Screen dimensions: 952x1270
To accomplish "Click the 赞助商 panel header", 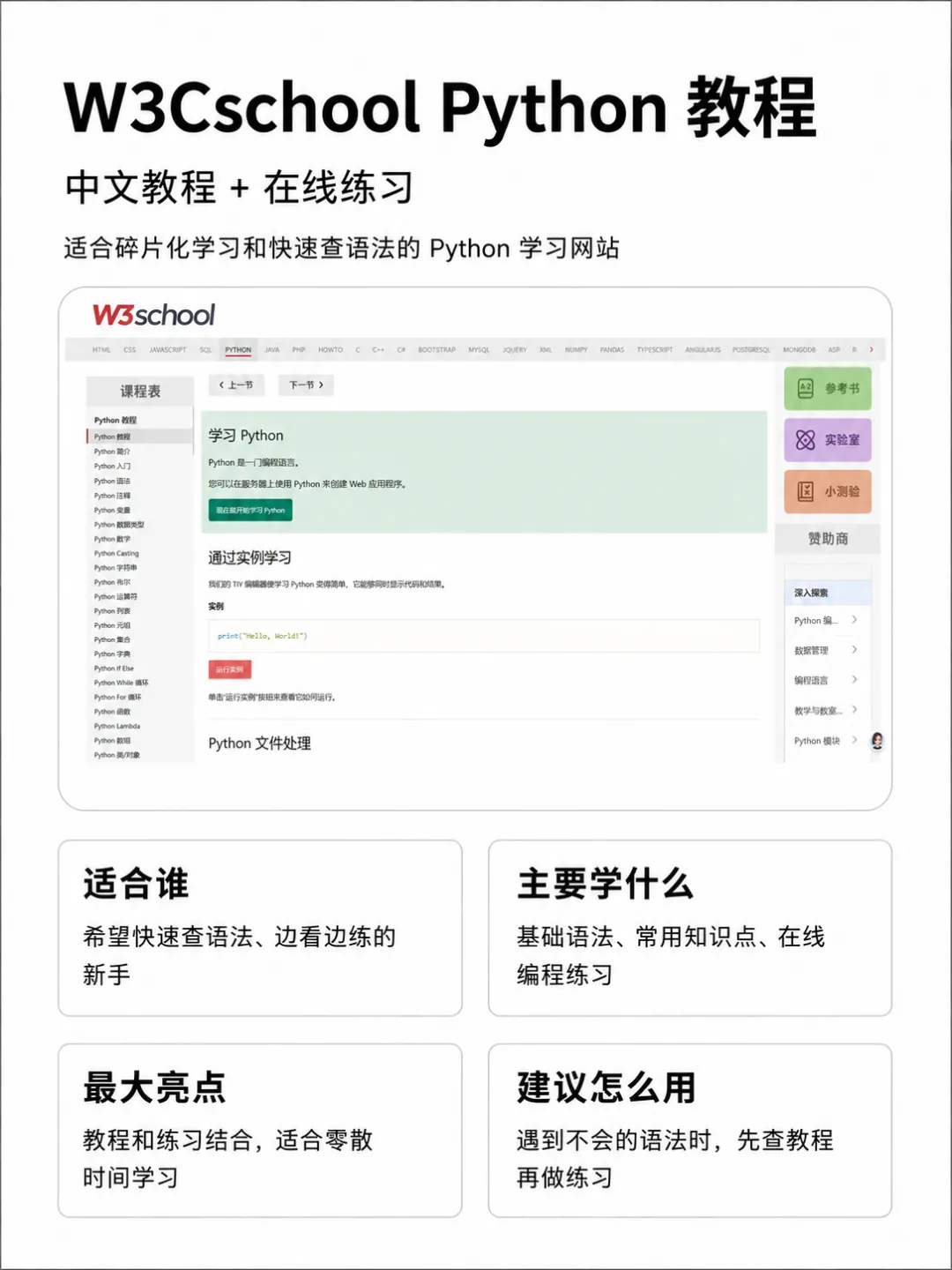I will coord(828,538).
